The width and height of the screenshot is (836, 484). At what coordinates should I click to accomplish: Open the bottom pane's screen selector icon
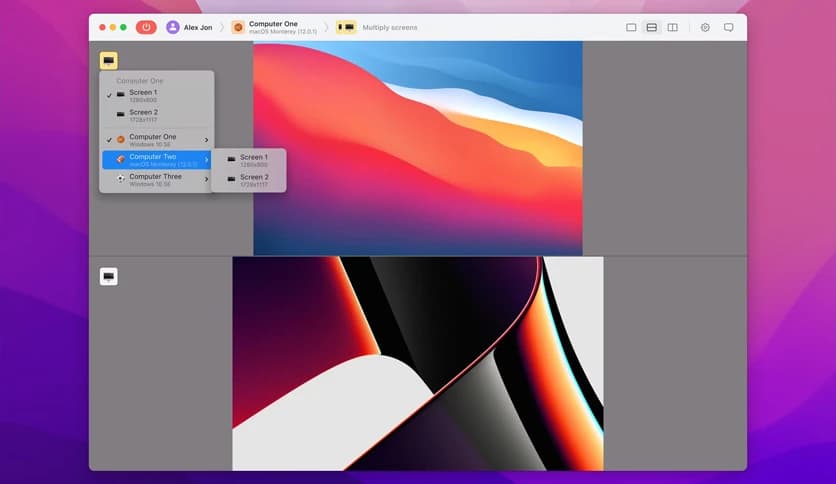tap(108, 276)
